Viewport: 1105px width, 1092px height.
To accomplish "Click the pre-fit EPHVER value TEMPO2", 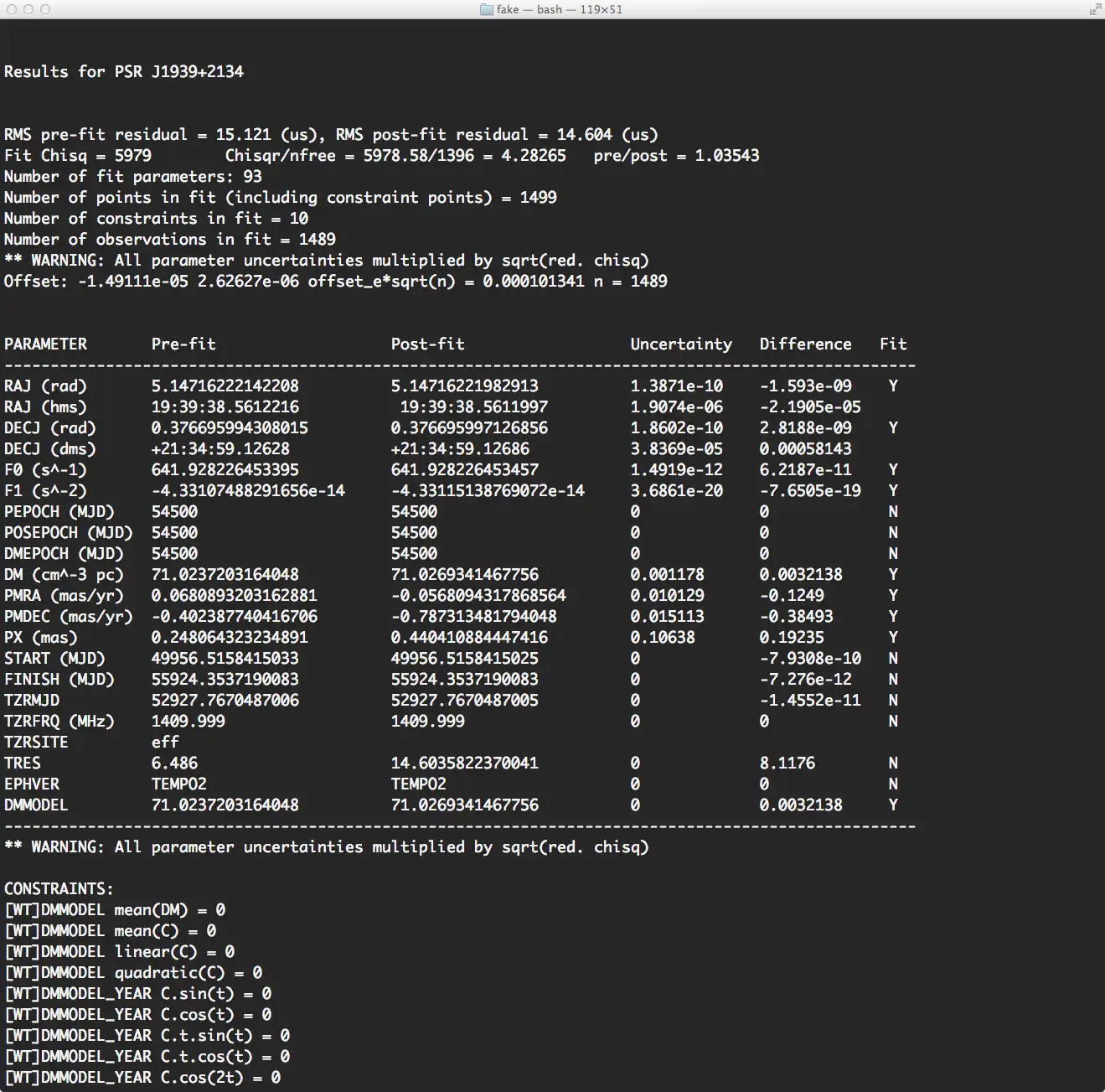I will 178,784.
